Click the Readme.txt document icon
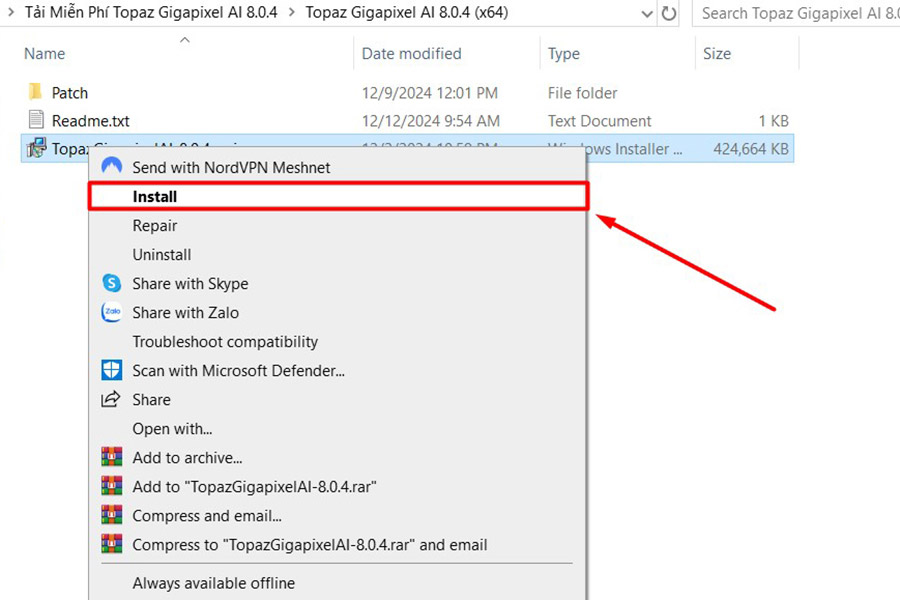The height and width of the screenshot is (600, 900). coord(36,119)
